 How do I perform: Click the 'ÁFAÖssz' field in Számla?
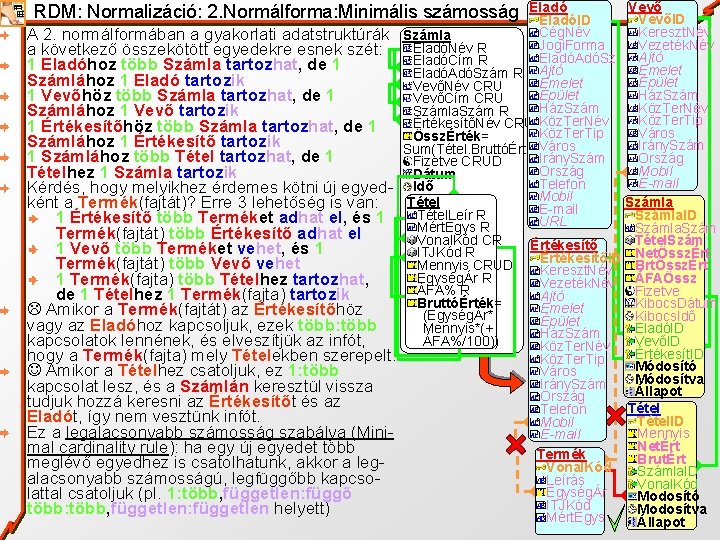coord(661,278)
